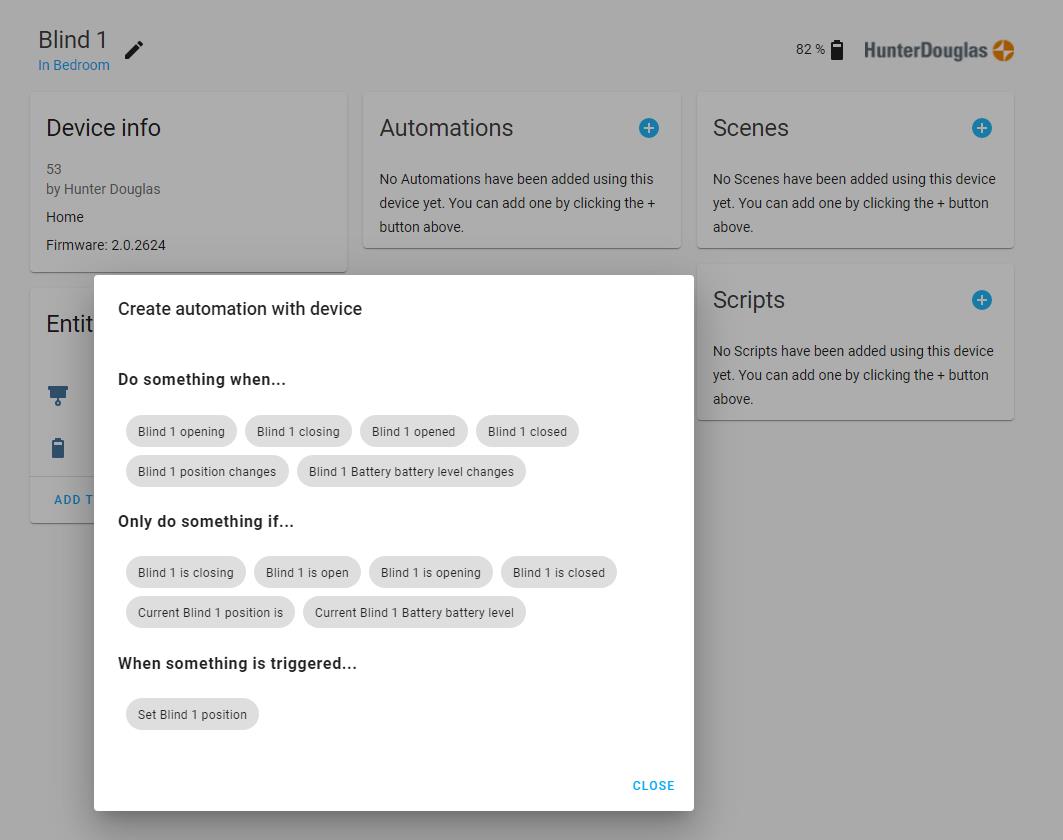
Task: Click the Hunter Douglas logo
Action: click(939, 50)
